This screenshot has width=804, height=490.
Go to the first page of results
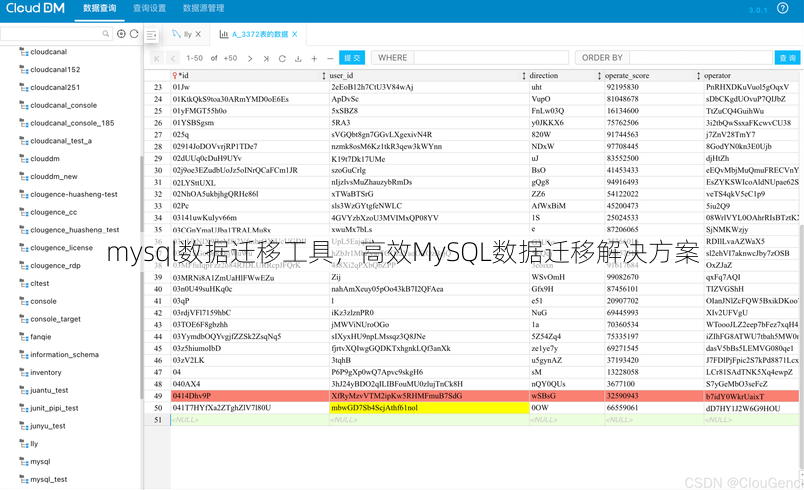[x=157, y=58]
